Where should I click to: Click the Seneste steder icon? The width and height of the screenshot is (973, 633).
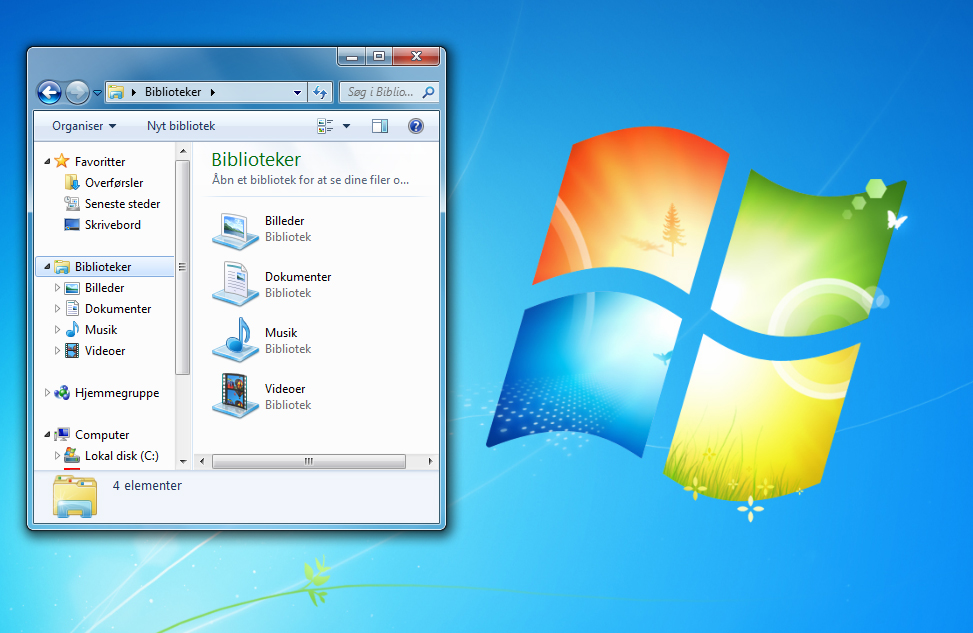coord(72,204)
